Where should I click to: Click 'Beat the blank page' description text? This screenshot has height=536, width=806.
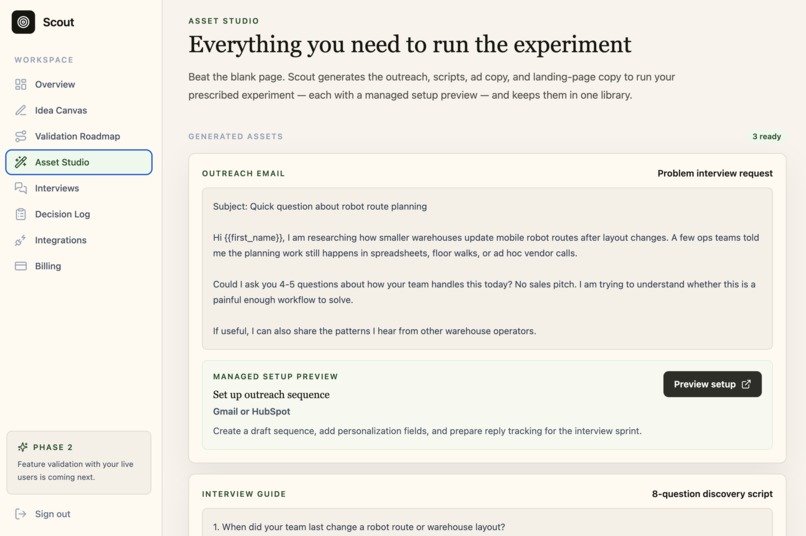point(431,86)
